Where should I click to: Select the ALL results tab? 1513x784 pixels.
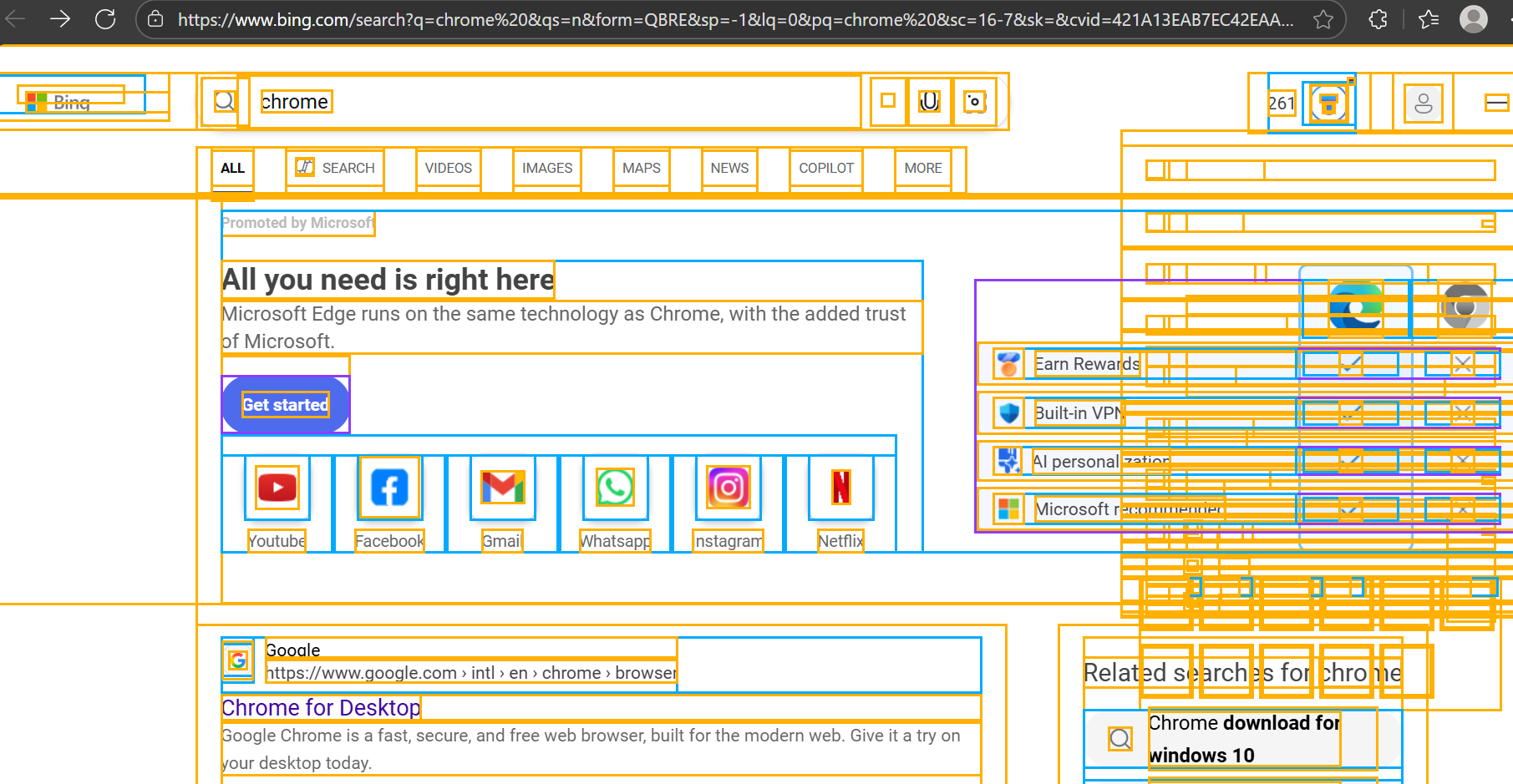click(x=232, y=169)
